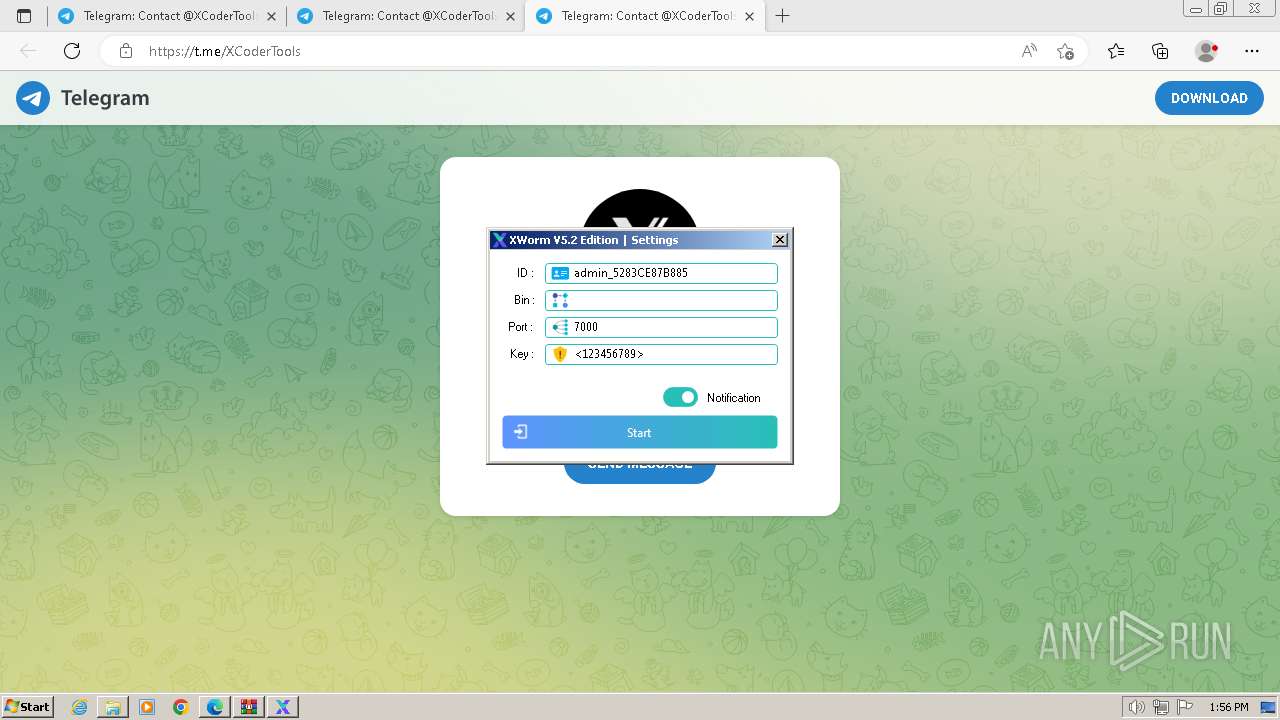The width and height of the screenshot is (1280, 720).
Task: Click the XWorm taskbar icon
Action: 282,707
